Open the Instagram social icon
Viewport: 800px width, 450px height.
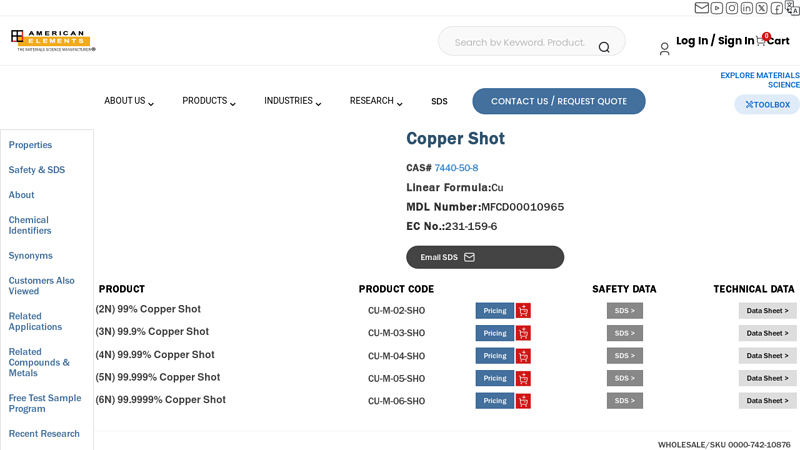[732, 8]
